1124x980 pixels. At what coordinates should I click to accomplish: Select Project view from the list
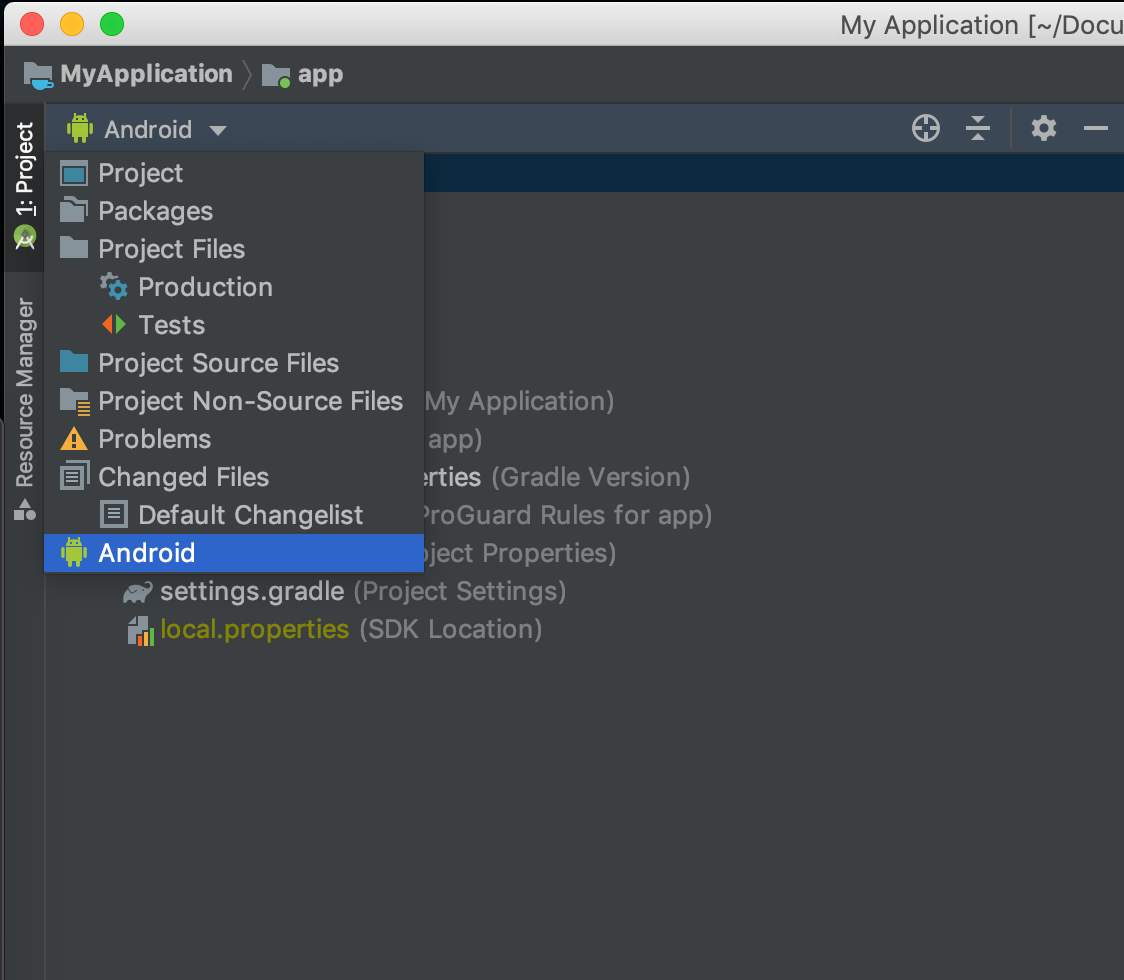(141, 173)
